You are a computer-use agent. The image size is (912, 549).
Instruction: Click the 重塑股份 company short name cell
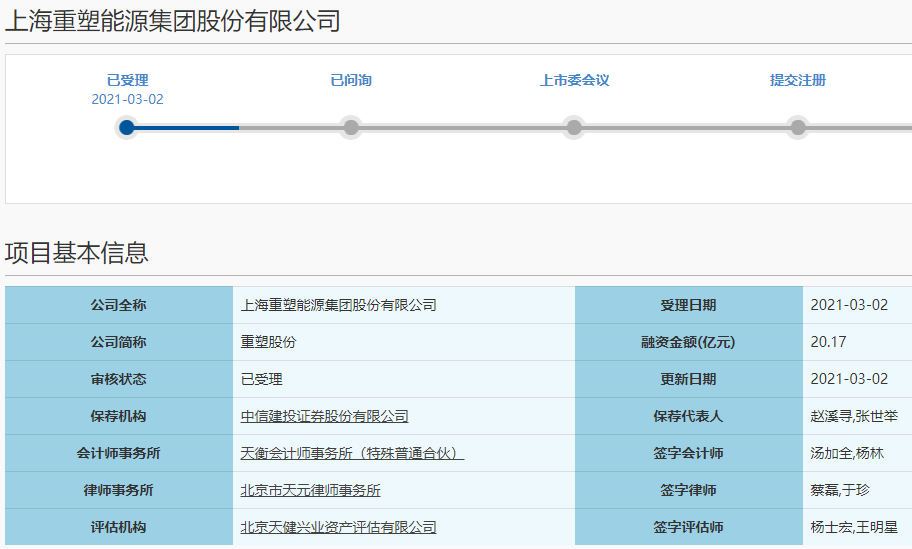pos(268,342)
